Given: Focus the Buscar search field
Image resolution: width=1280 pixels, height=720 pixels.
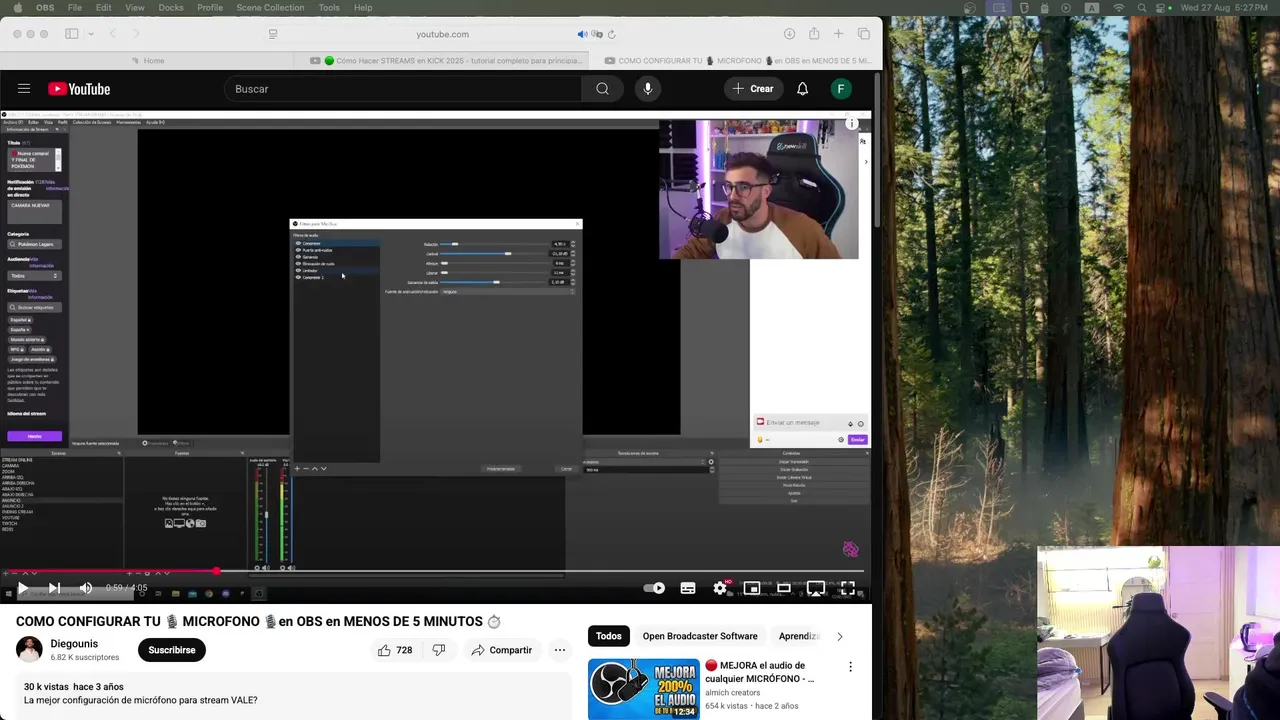Looking at the screenshot, I should (x=403, y=89).
